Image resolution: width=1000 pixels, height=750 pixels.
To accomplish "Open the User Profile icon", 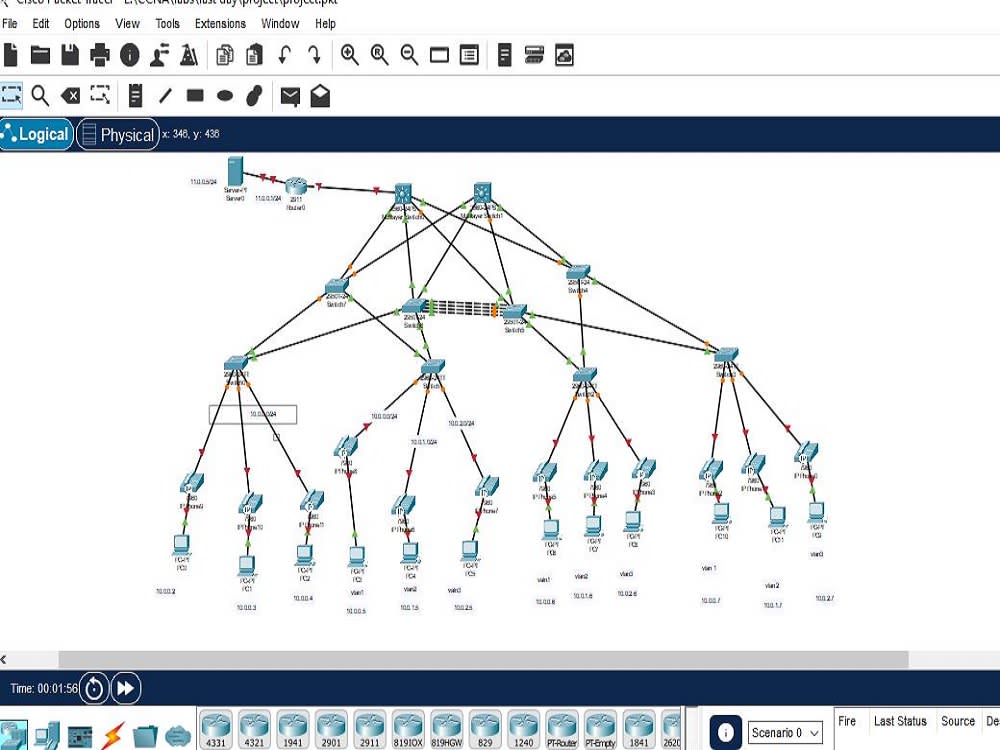I will (159, 55).
